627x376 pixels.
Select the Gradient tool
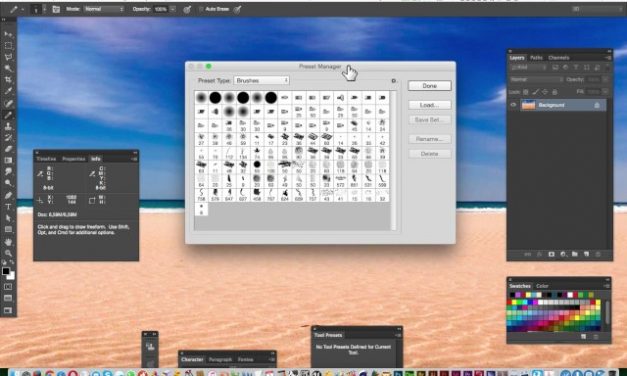pos(8,160)
